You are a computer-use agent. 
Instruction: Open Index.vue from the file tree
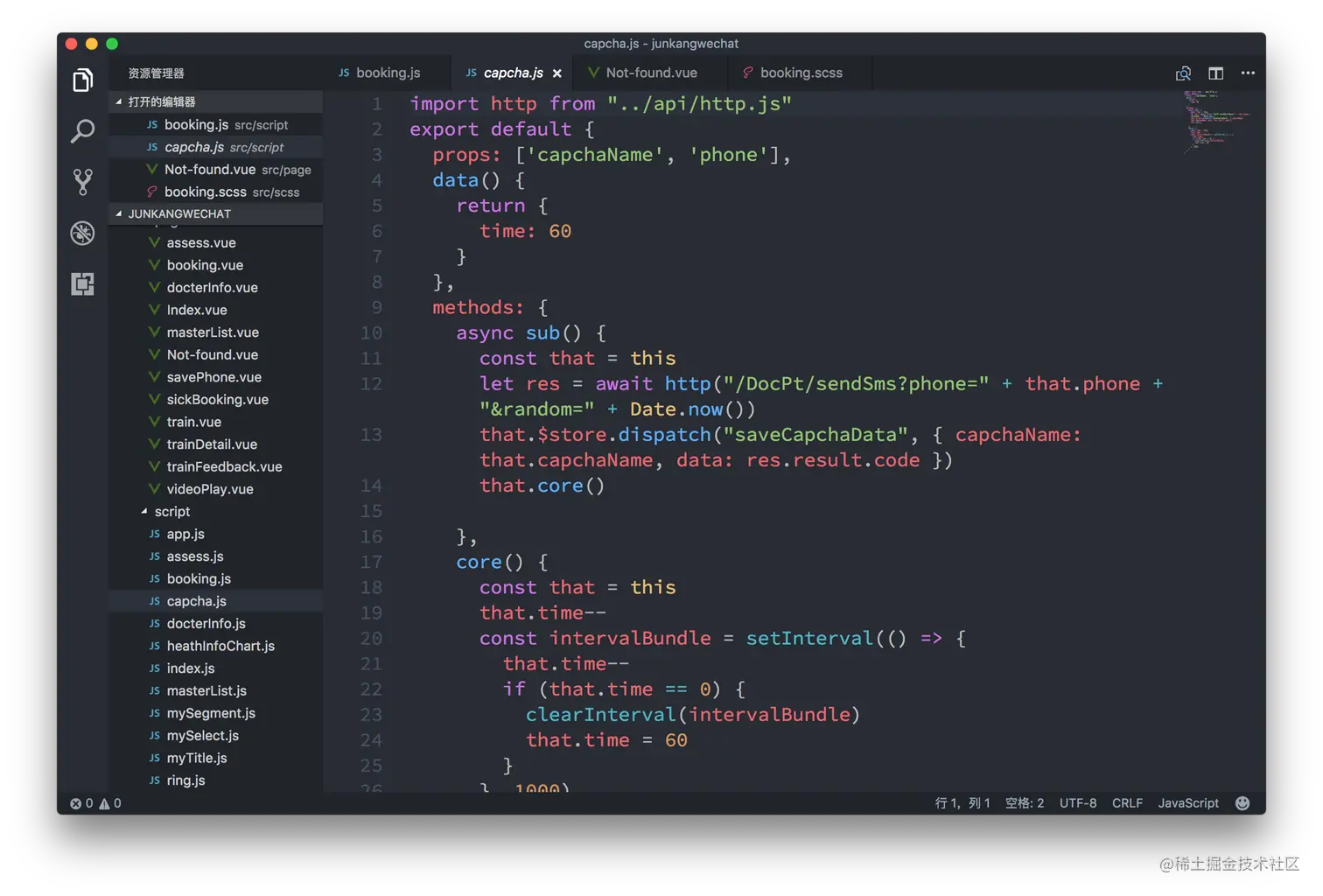[215, 310]
